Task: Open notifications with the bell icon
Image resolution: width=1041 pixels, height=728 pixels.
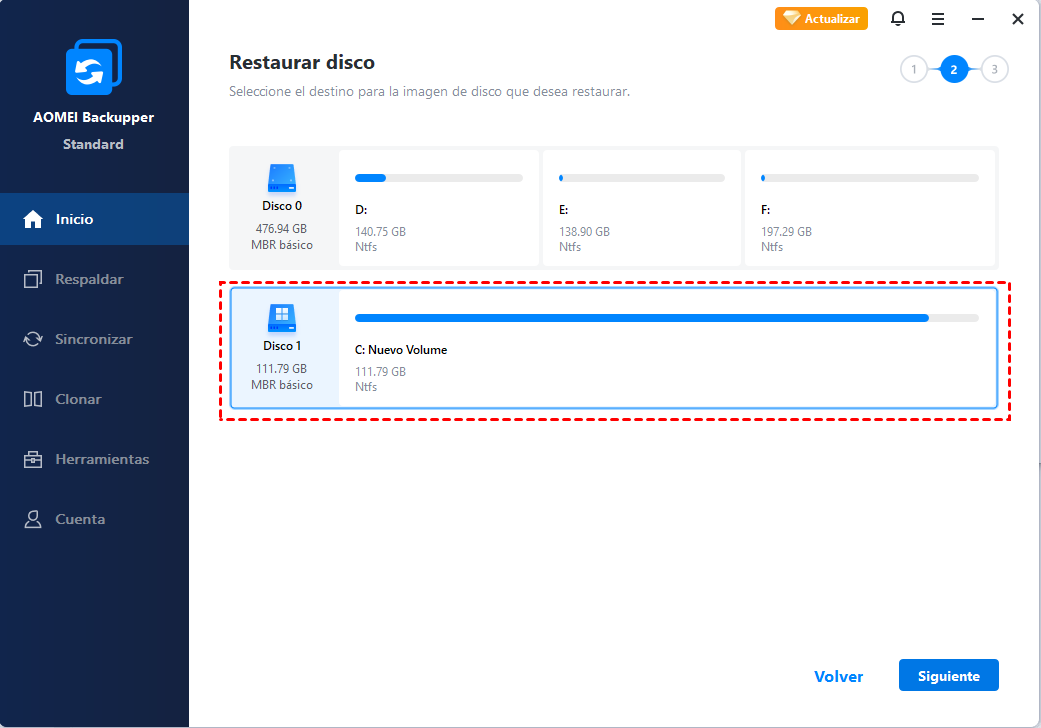Action: point(898,19)
